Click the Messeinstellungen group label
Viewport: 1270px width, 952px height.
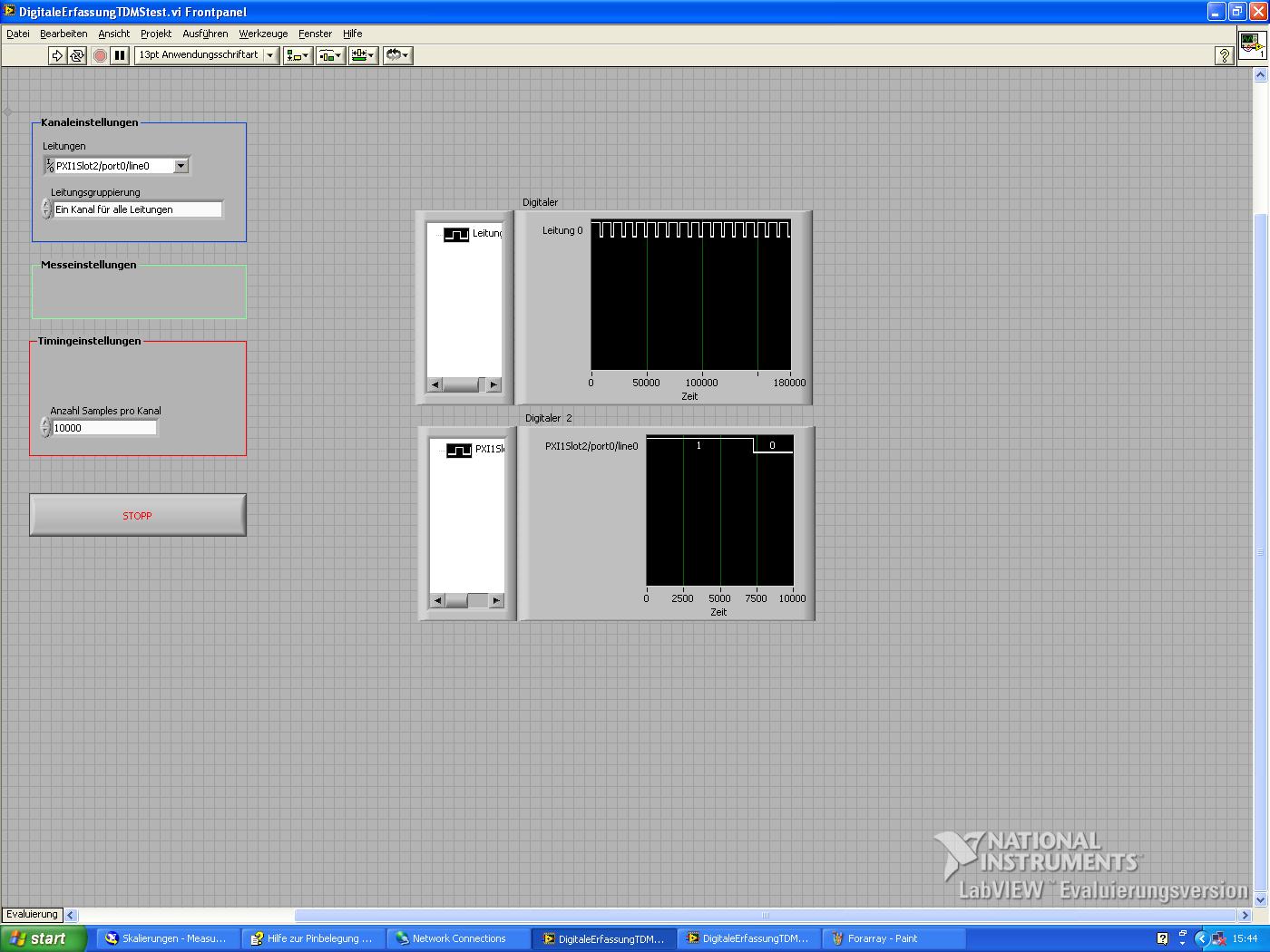[88, 265]
